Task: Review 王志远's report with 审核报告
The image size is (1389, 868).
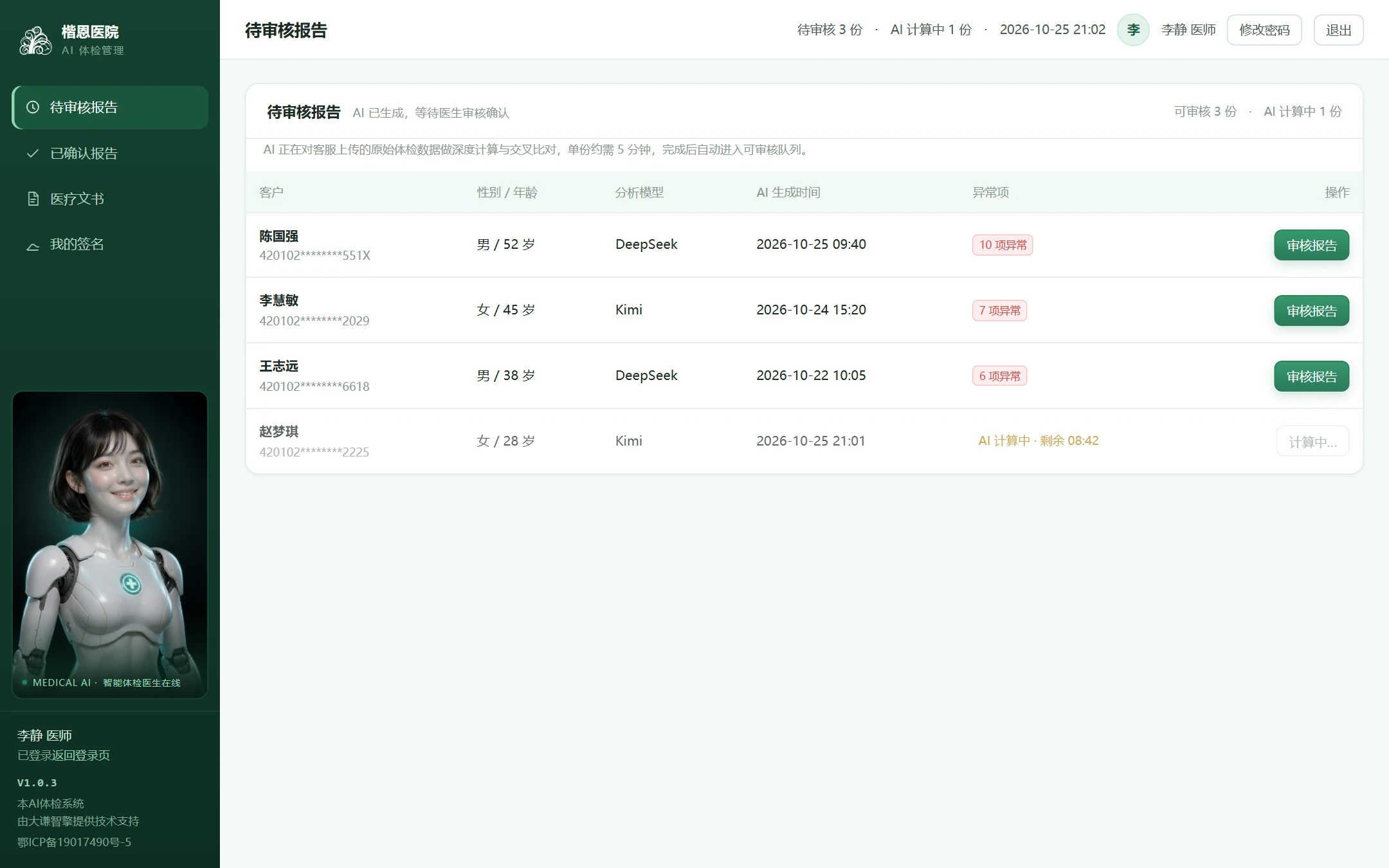Action: [1311, 376]
